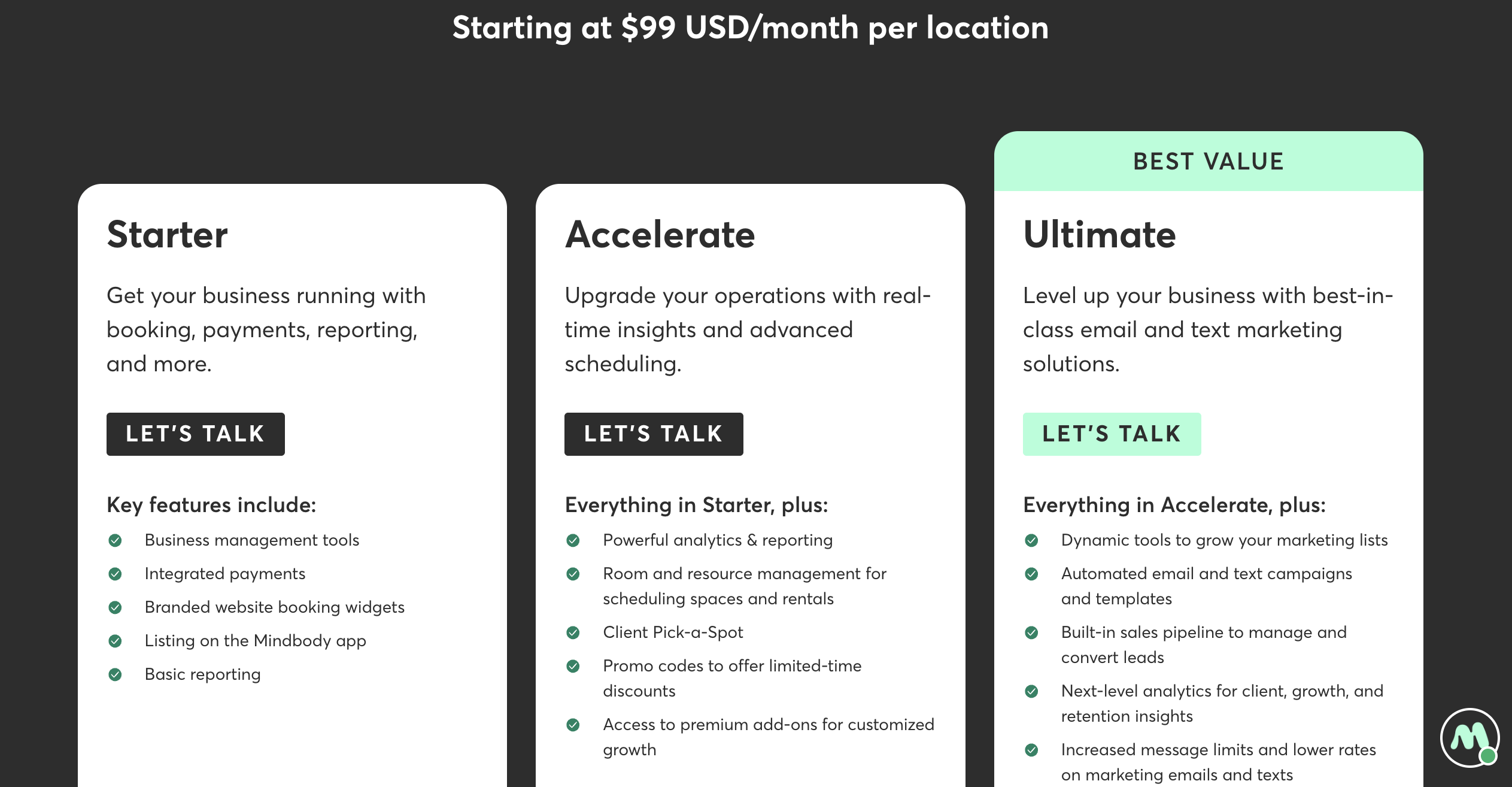Select the Accelerate plan heading
This screenshot has width=1512, height=787.
pos(661,235)
